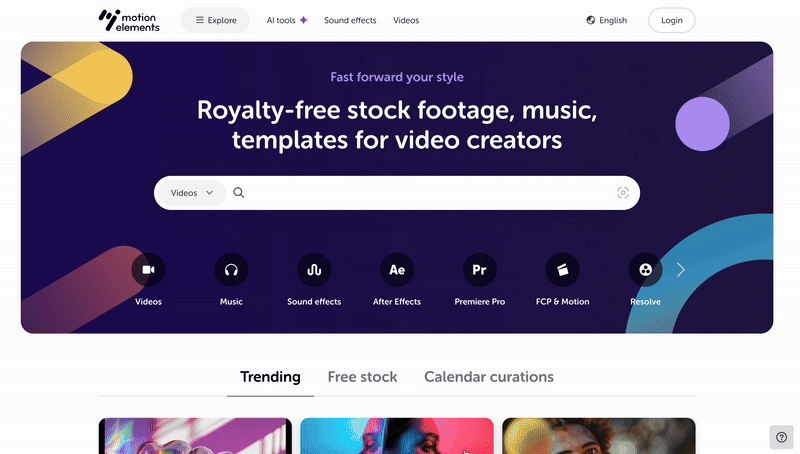
Task: Expand the Videos search type dropdown
Action: click(x=192, y=193)
